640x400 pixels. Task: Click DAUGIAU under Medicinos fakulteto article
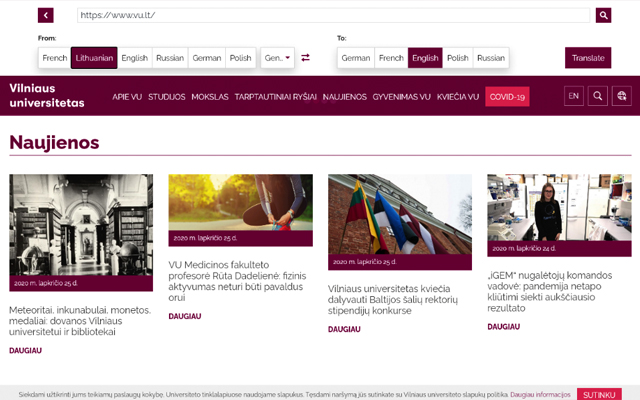pos(185,316)
